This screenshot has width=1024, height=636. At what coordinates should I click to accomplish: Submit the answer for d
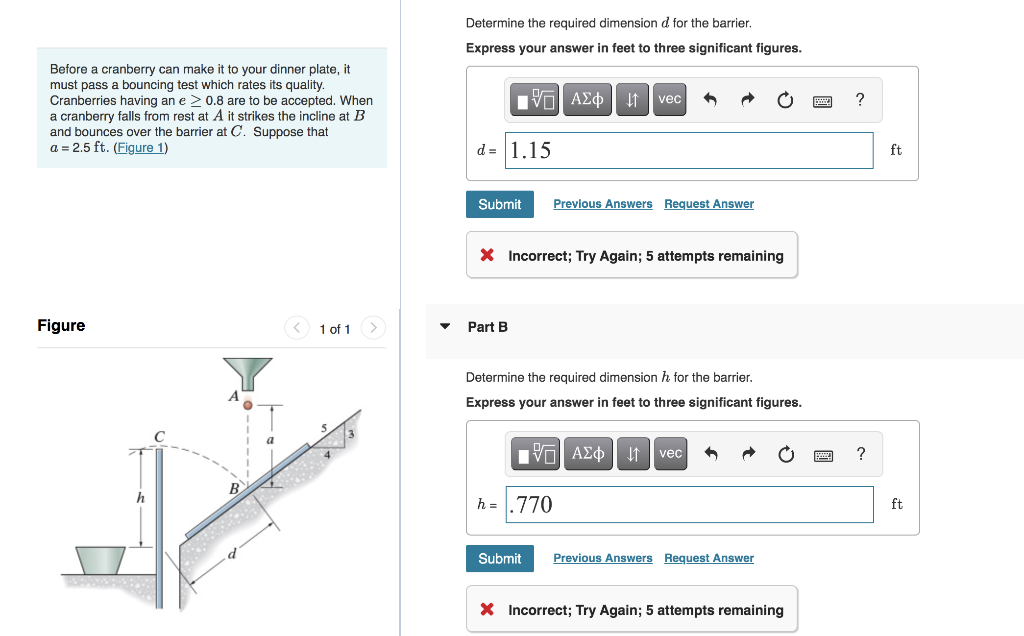point(500,204)
